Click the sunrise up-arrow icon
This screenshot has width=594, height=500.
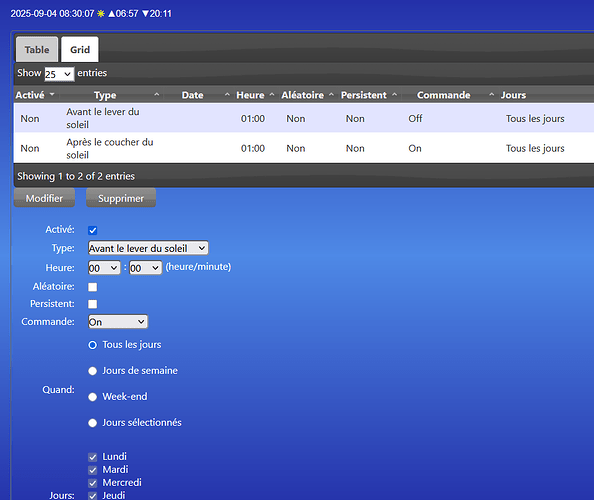111,14
